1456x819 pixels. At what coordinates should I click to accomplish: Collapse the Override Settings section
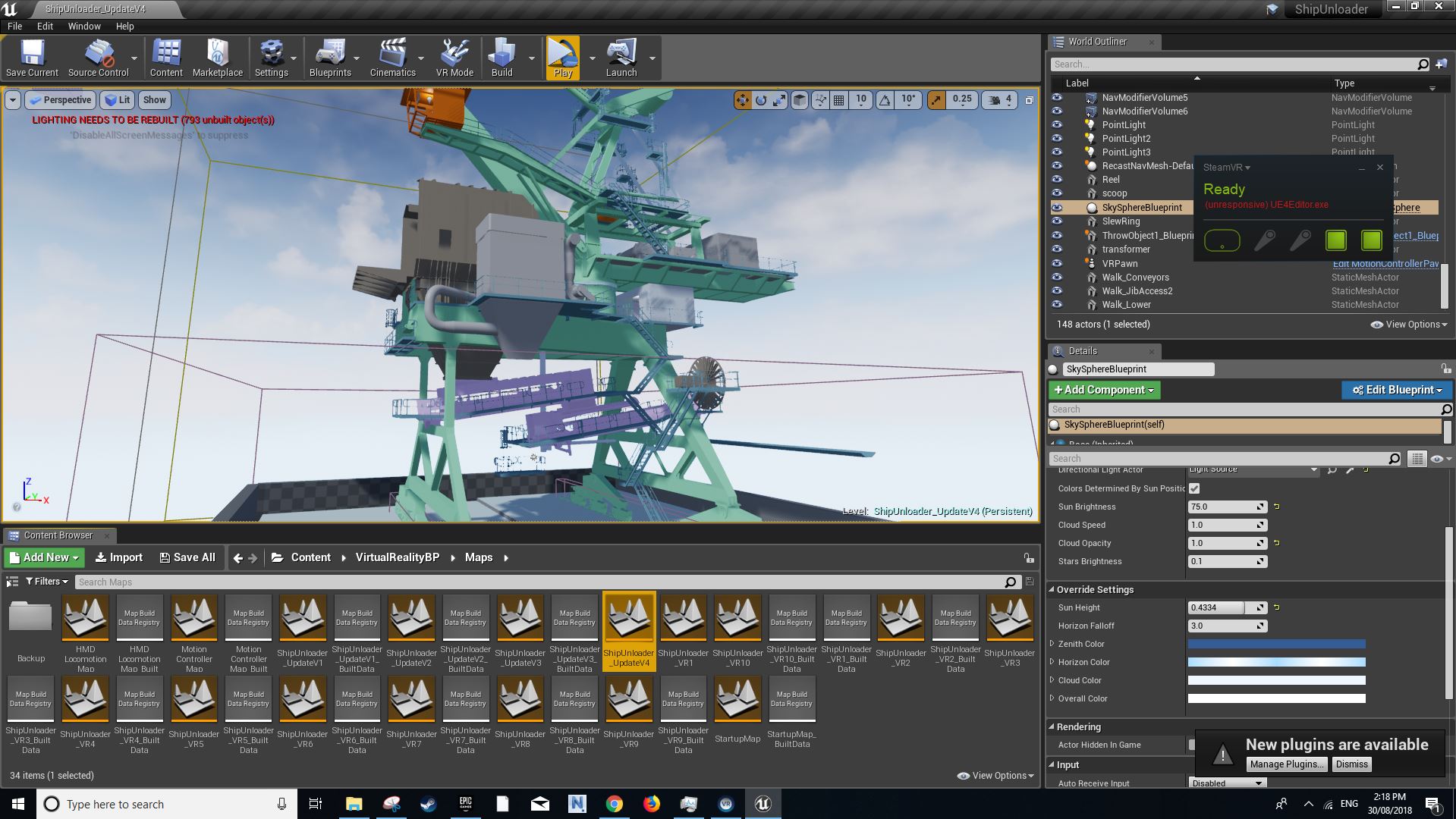pos(1052,589)
